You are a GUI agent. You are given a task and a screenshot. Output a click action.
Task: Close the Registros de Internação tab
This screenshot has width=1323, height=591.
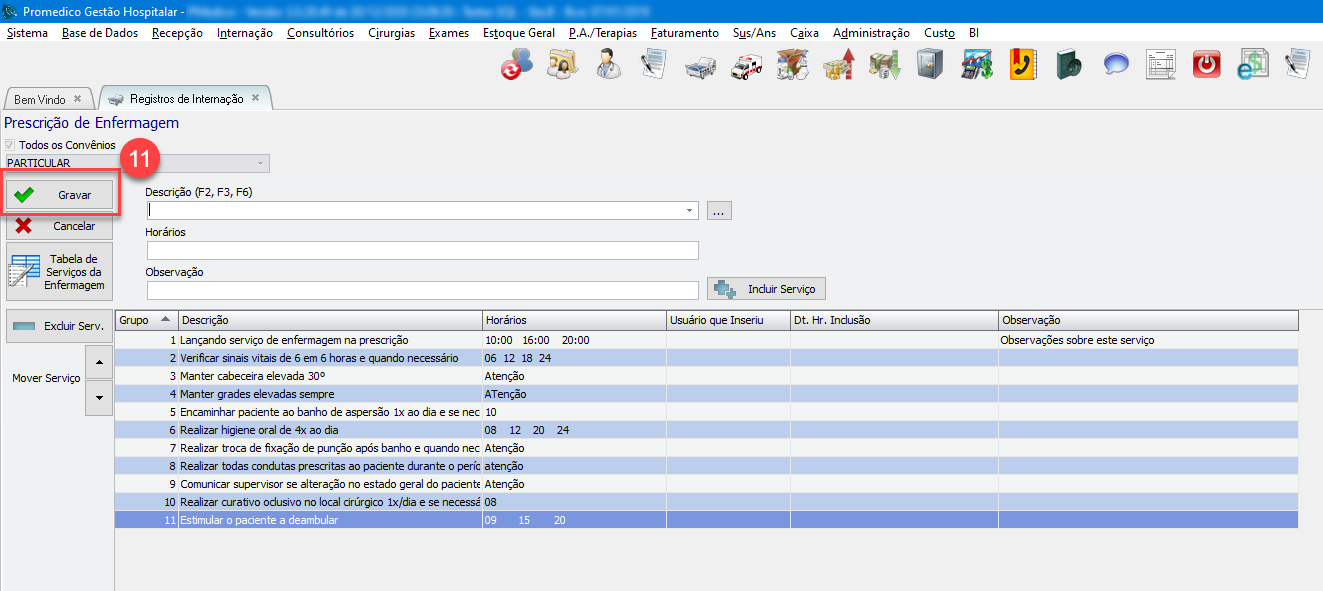pos(255,98)
